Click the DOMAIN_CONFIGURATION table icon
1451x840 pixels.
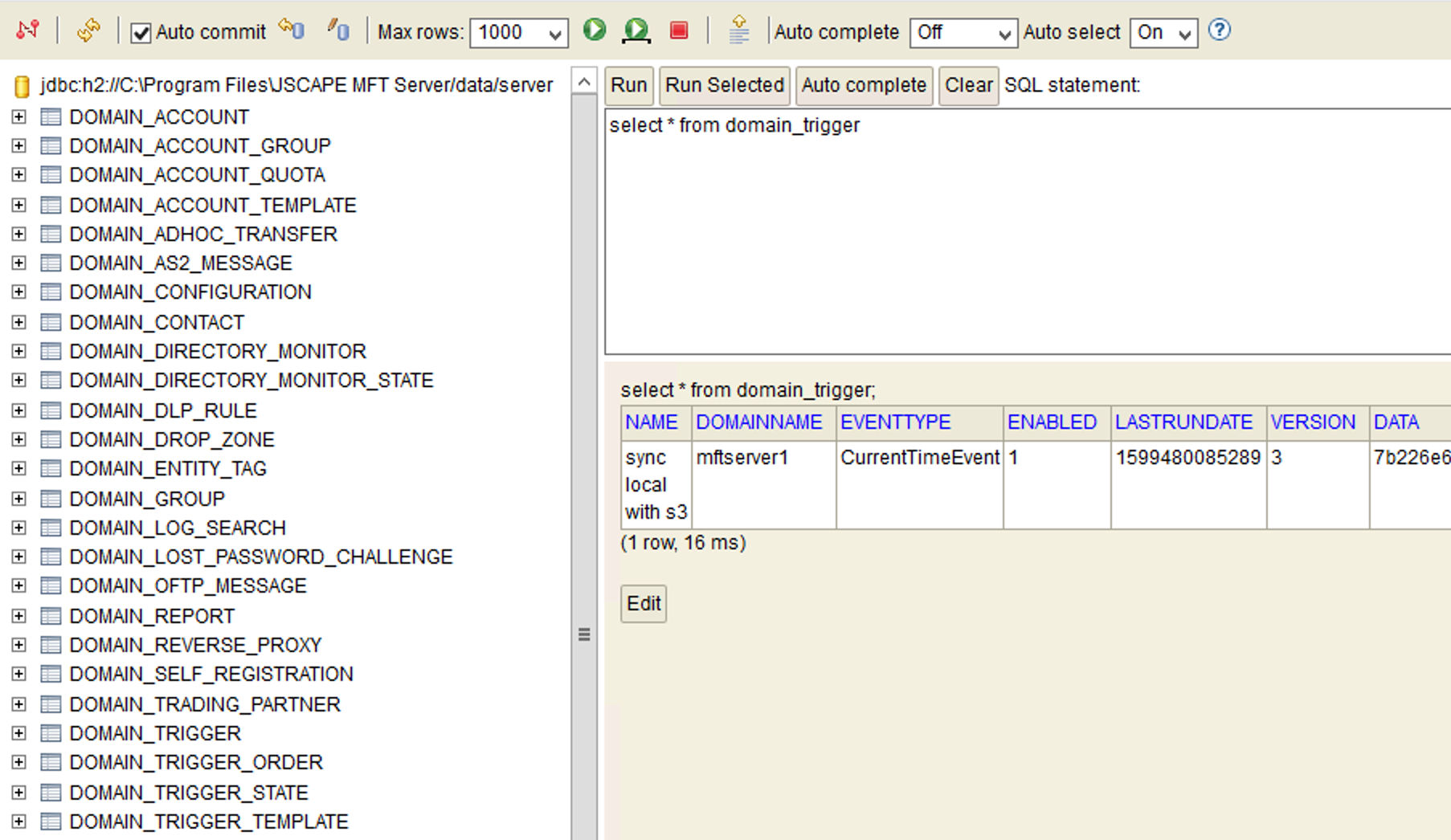click(51, 292)
